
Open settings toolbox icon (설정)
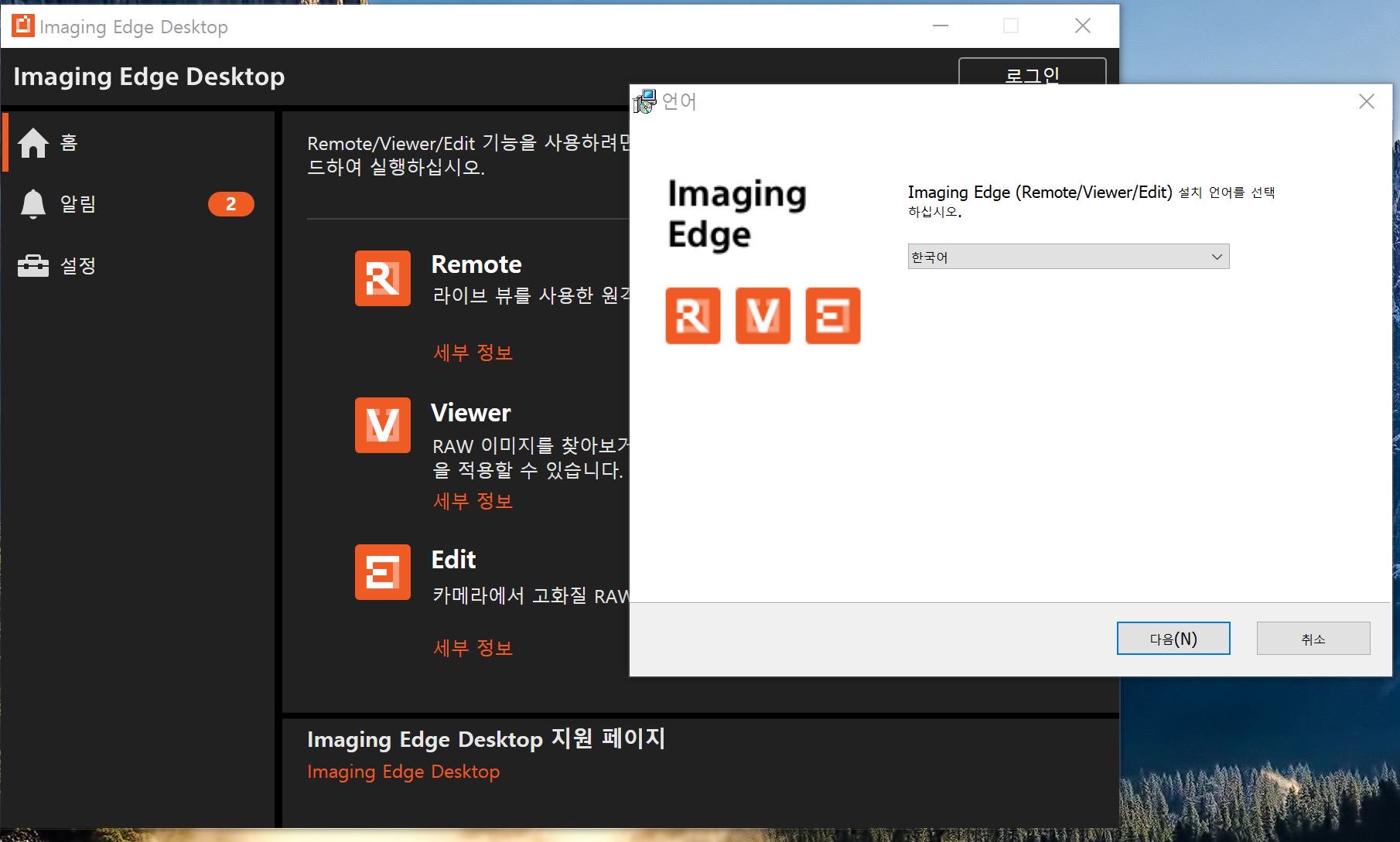pos(33,265)
